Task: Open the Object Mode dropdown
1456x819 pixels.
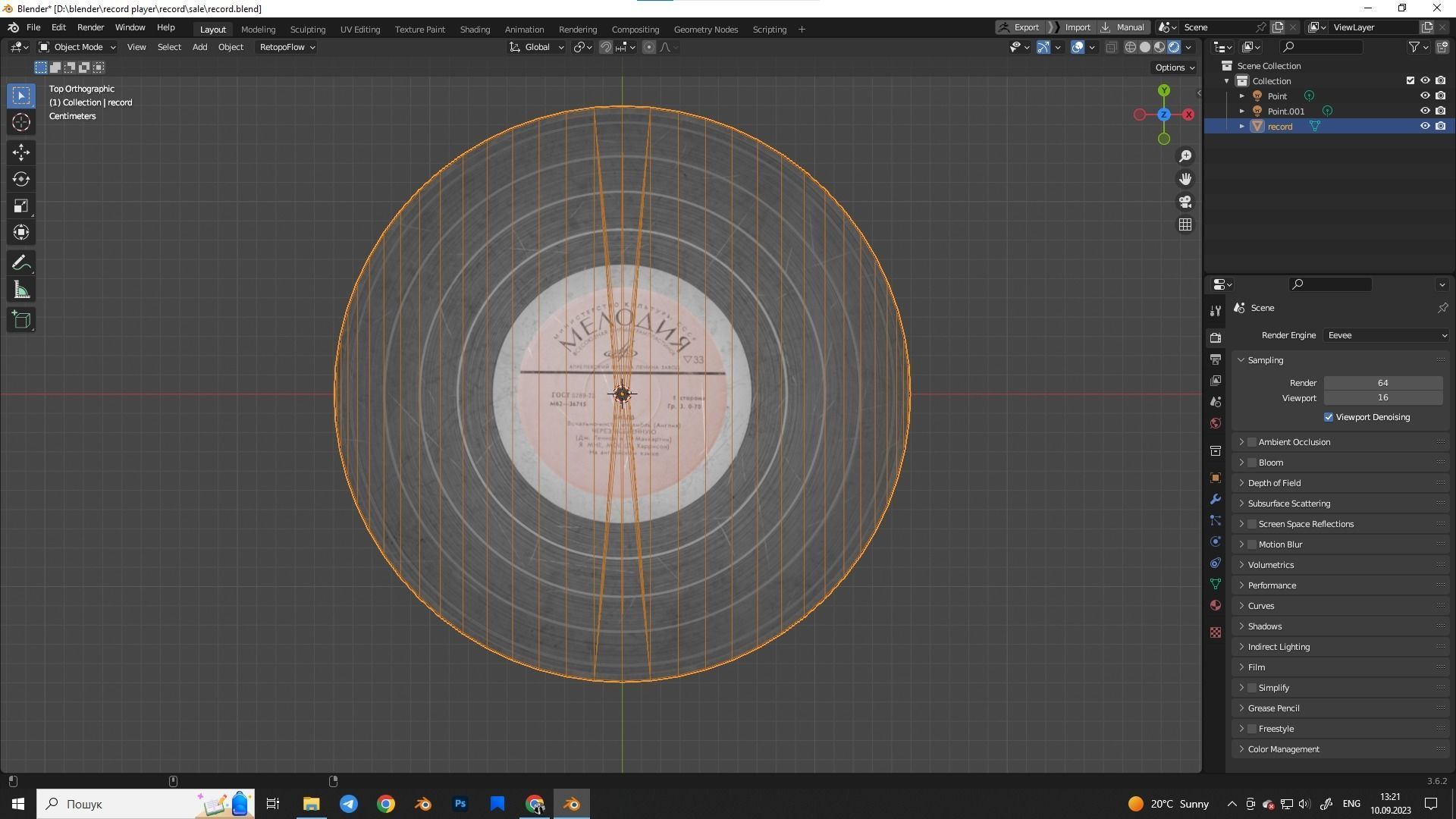Action: click(77, 47)
